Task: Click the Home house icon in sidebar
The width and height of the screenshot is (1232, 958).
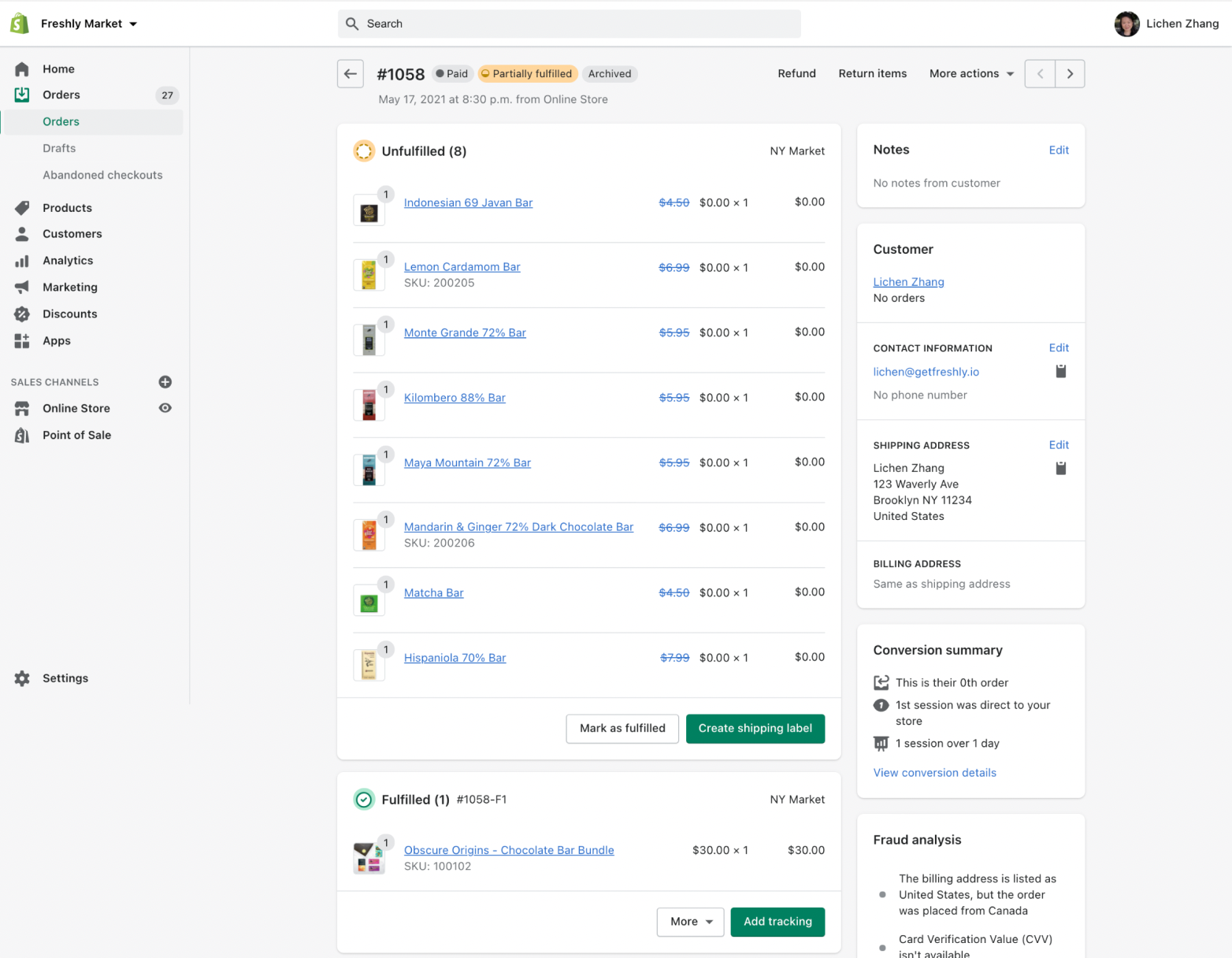Action: coord(22,69)
